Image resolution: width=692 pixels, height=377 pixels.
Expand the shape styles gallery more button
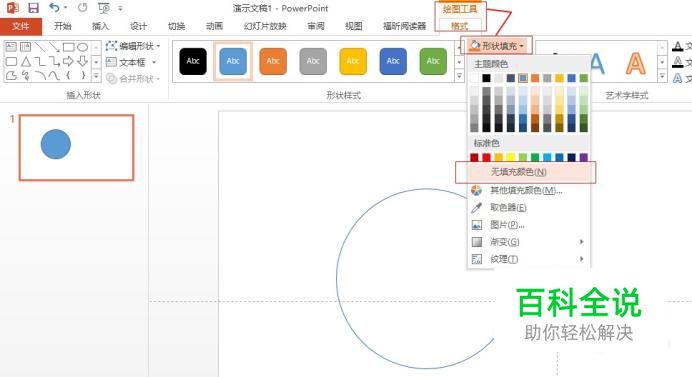click(459, 76)
